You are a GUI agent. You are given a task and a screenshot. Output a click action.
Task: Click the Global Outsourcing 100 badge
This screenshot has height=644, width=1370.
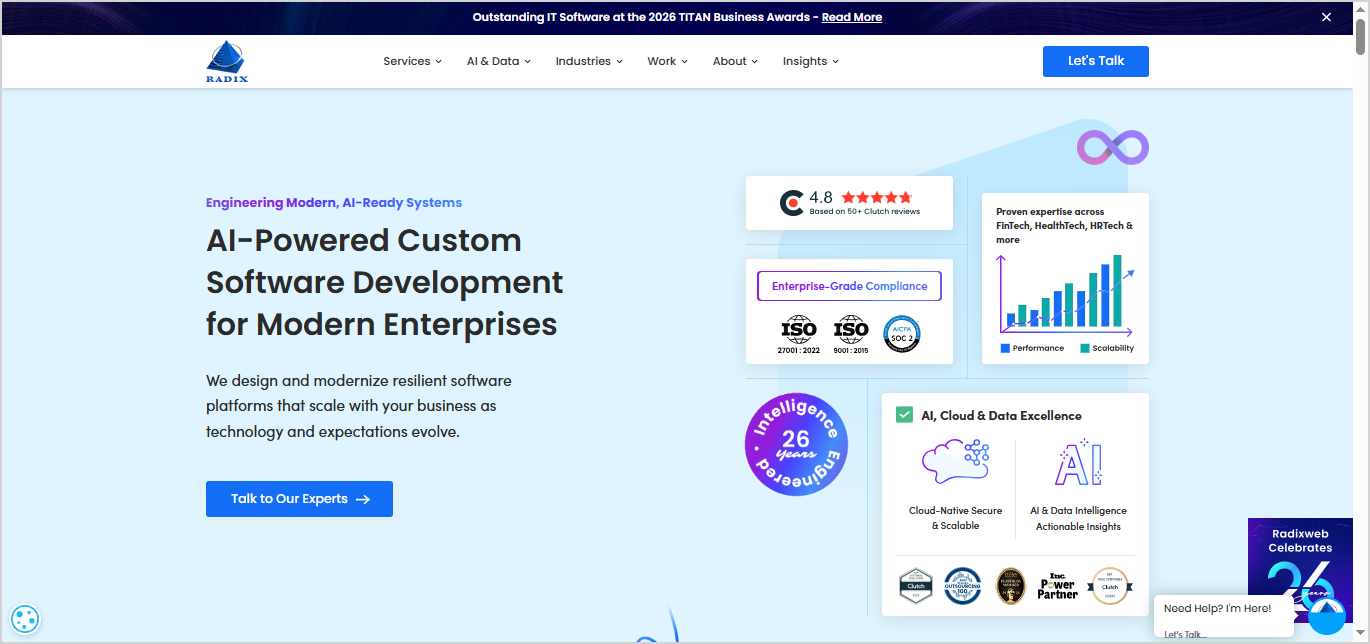point(963,586)
